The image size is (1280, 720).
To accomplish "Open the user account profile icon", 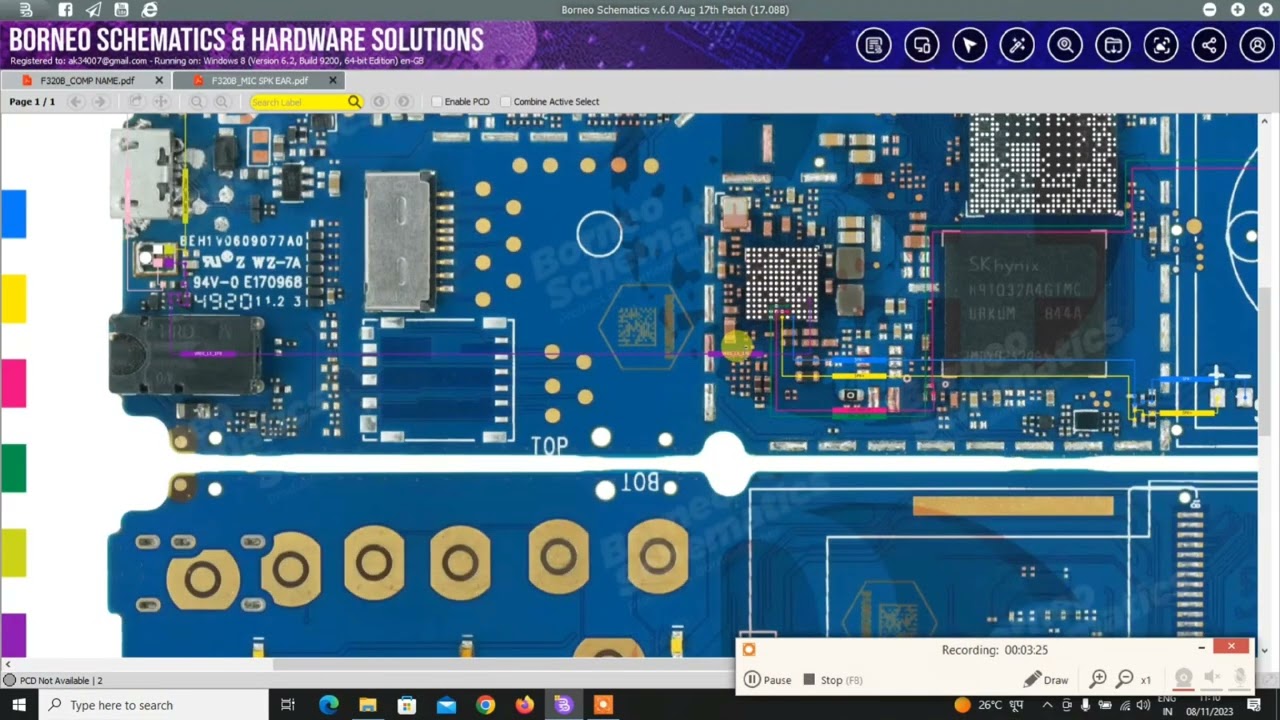I will pos(1257,45).
